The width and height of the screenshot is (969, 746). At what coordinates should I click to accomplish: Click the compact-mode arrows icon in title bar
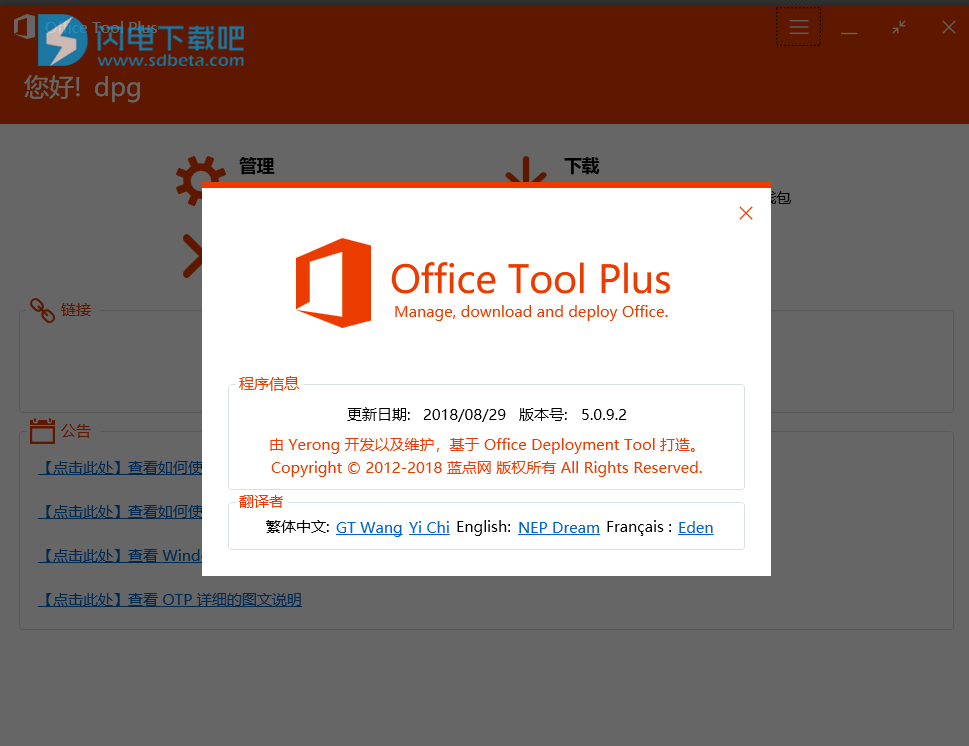(899, 27)
